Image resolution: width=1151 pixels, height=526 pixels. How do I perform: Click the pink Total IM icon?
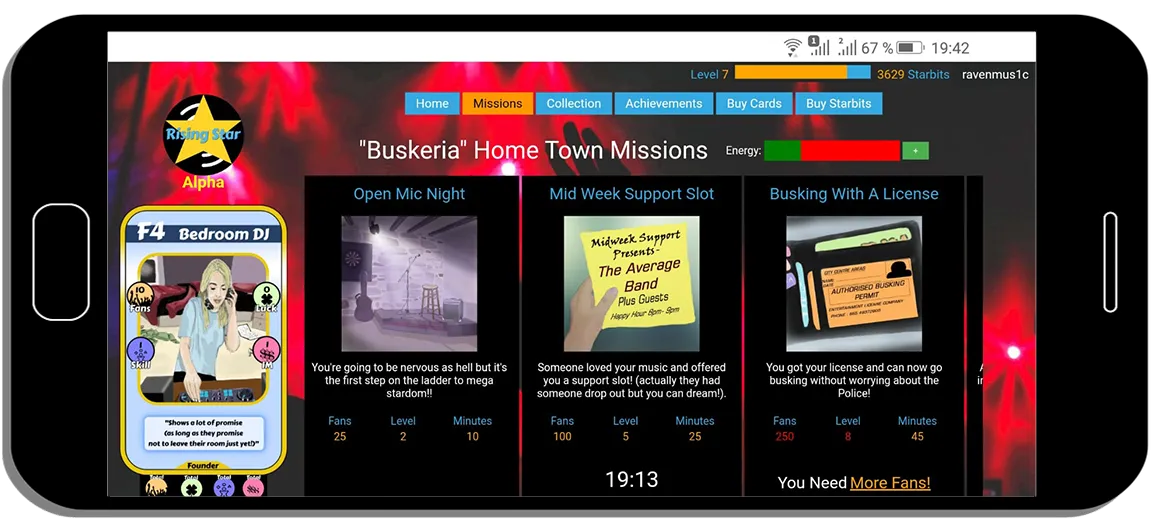(x=253, y=487)
